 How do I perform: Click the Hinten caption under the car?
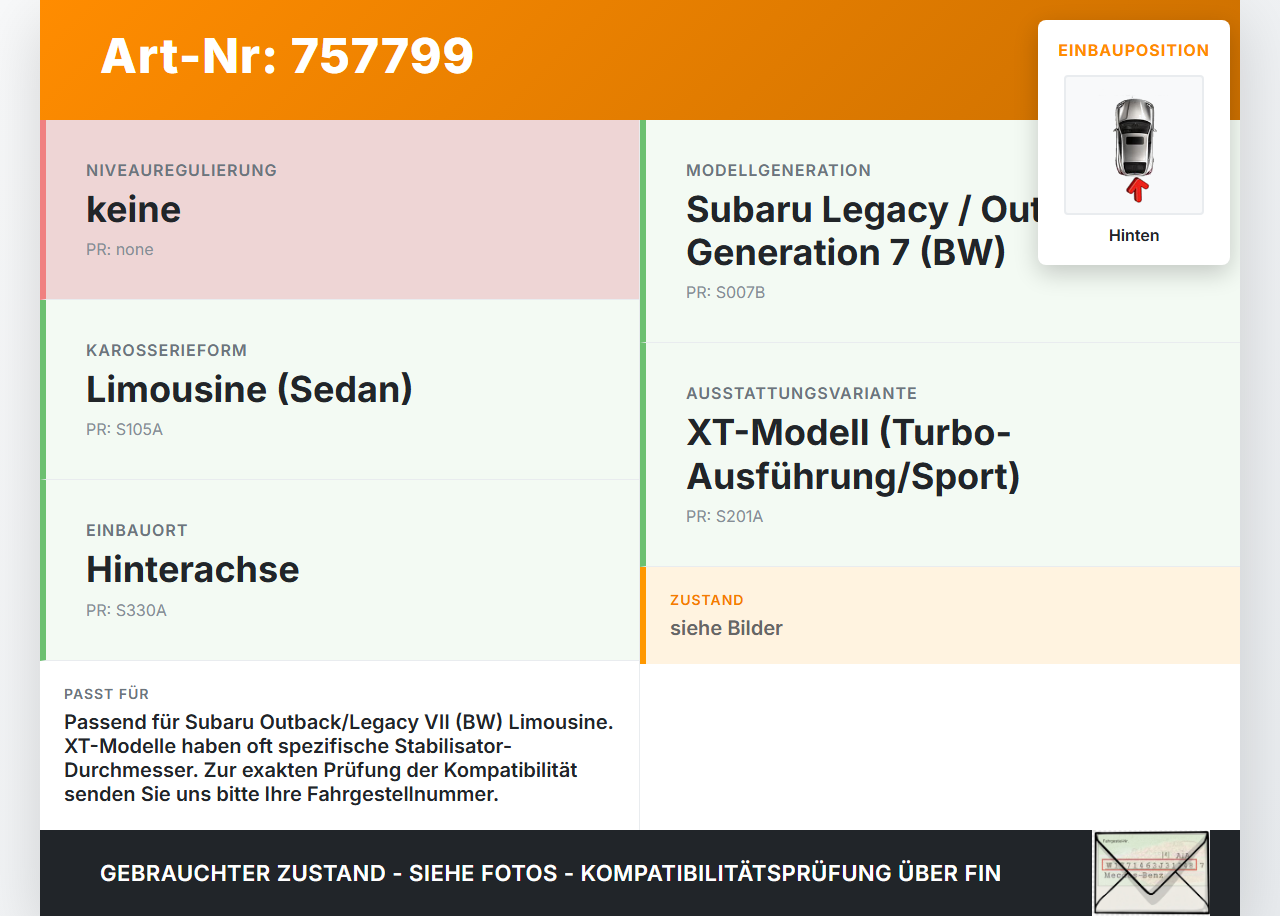tap(1134, 236)
